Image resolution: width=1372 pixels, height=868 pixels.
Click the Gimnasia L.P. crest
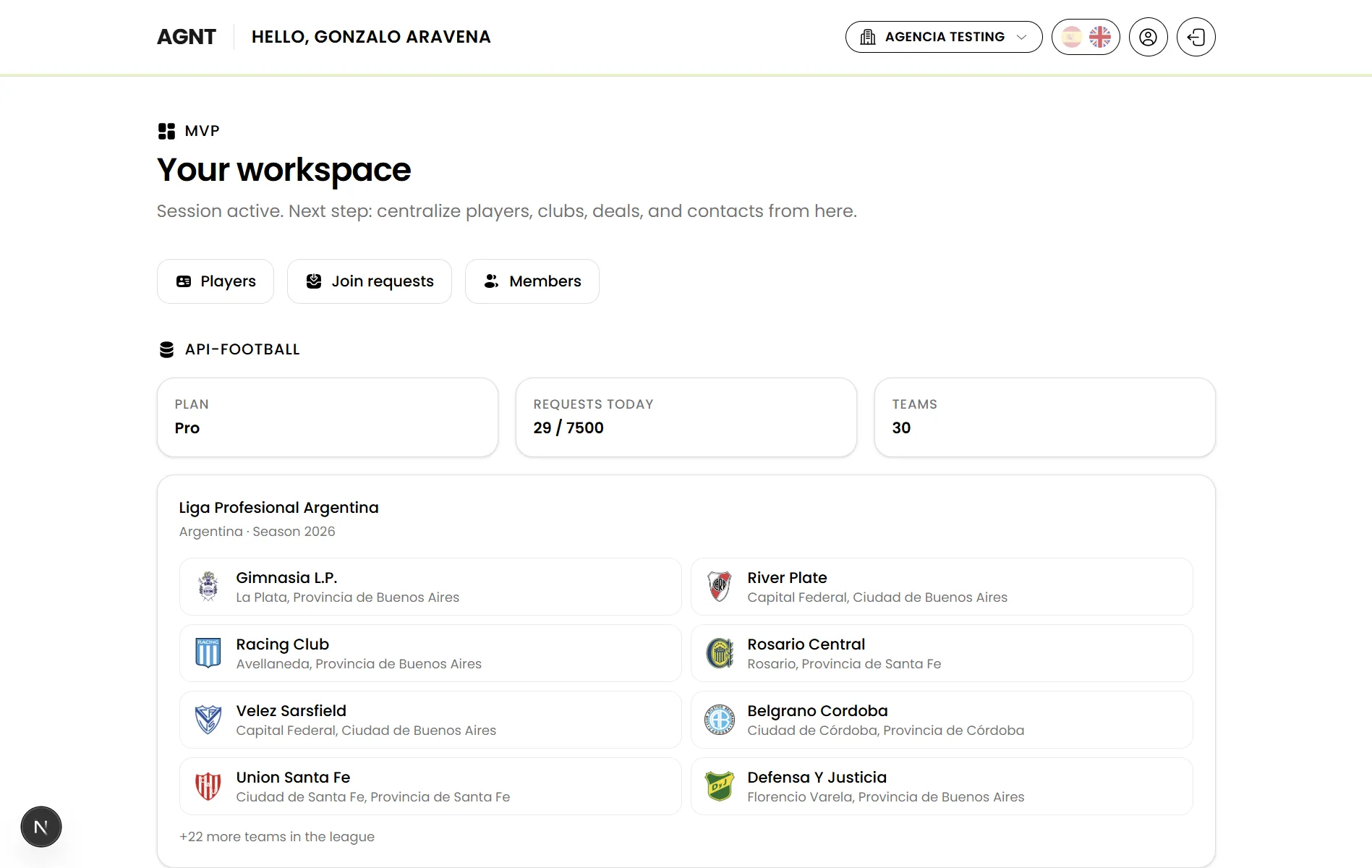[x=208, y=587]
